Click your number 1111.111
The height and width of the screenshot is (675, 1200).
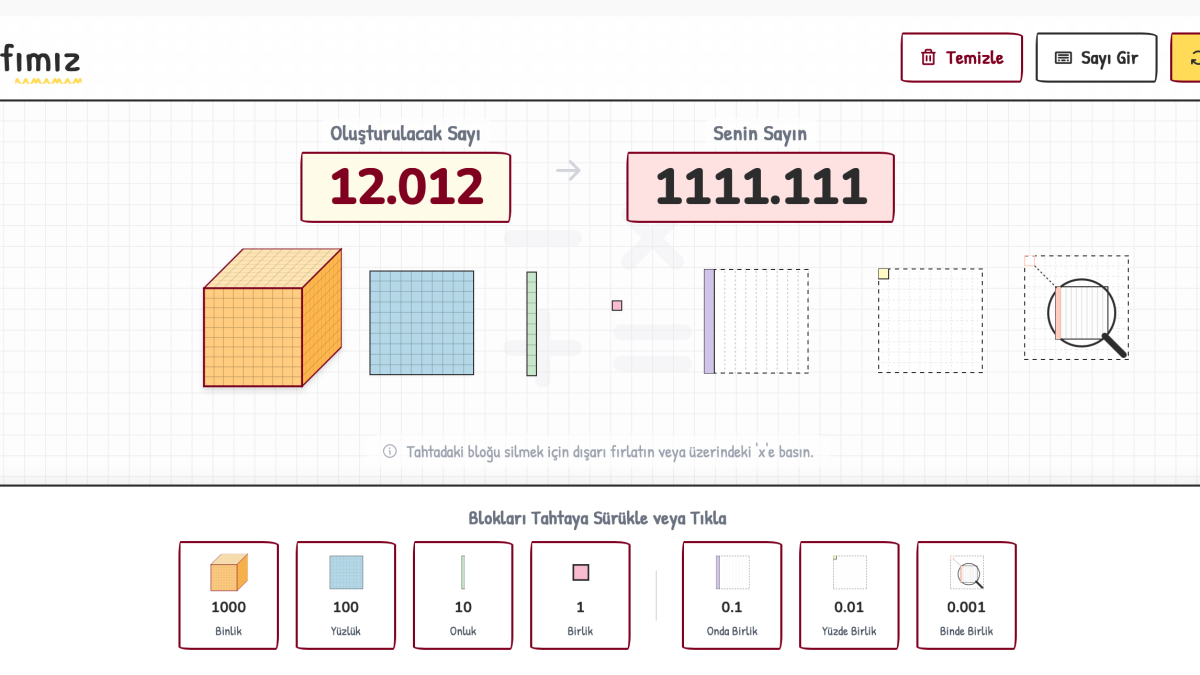point(761,187)
